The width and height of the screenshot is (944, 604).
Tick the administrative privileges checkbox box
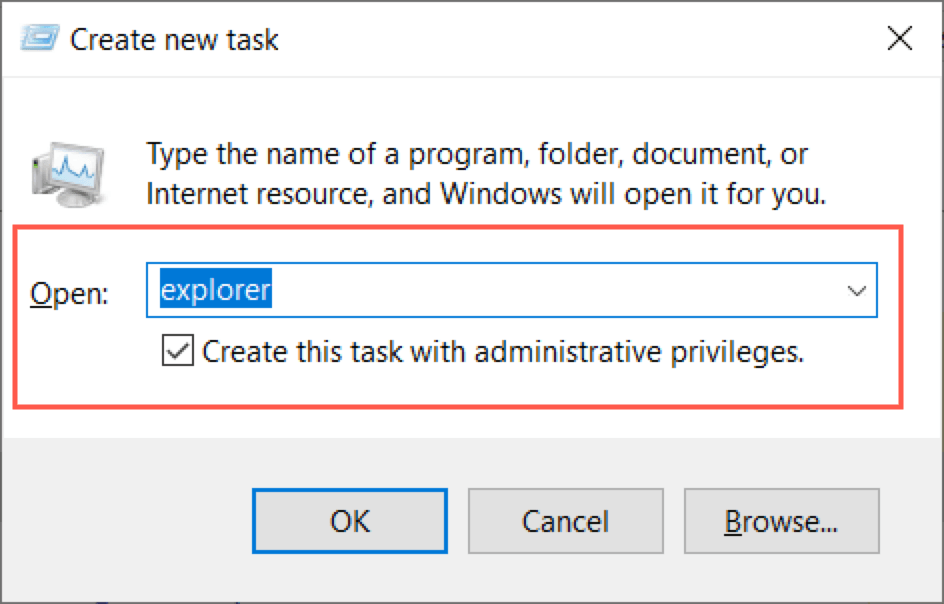[x=178, y=352]
